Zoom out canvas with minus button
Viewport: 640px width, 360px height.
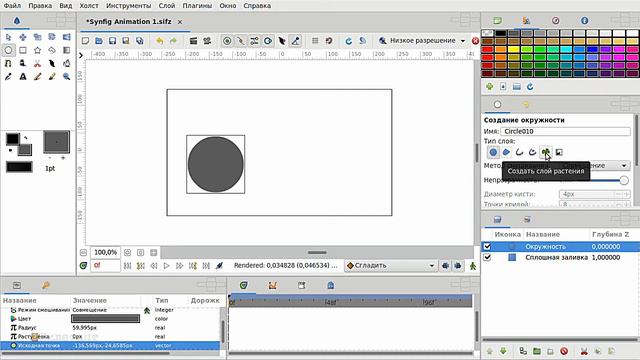[x=83, y=253]
